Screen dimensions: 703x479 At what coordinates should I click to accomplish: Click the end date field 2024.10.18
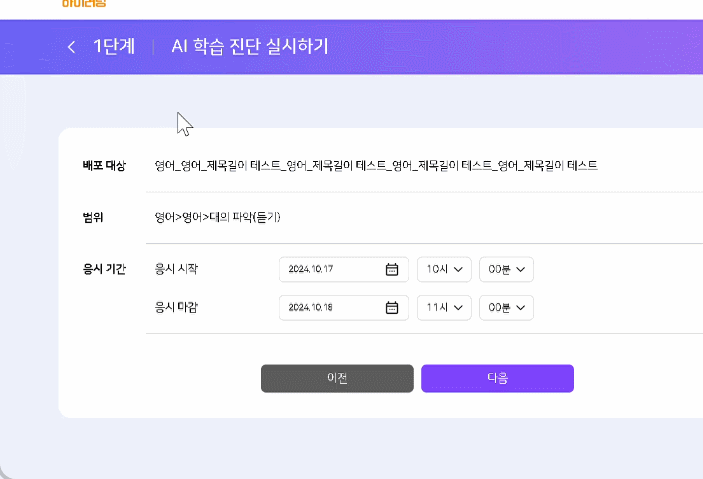click(x=330, y=307)
